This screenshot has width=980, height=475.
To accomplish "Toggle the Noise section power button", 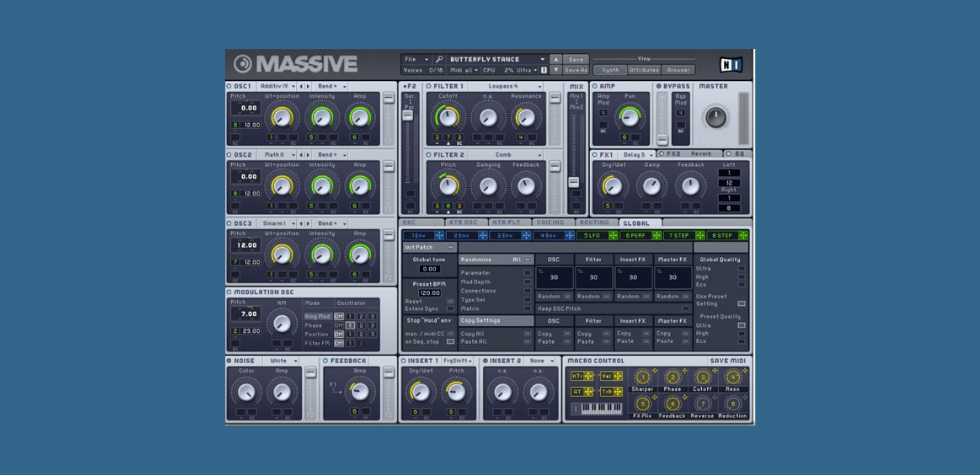I will pos(229,361).
